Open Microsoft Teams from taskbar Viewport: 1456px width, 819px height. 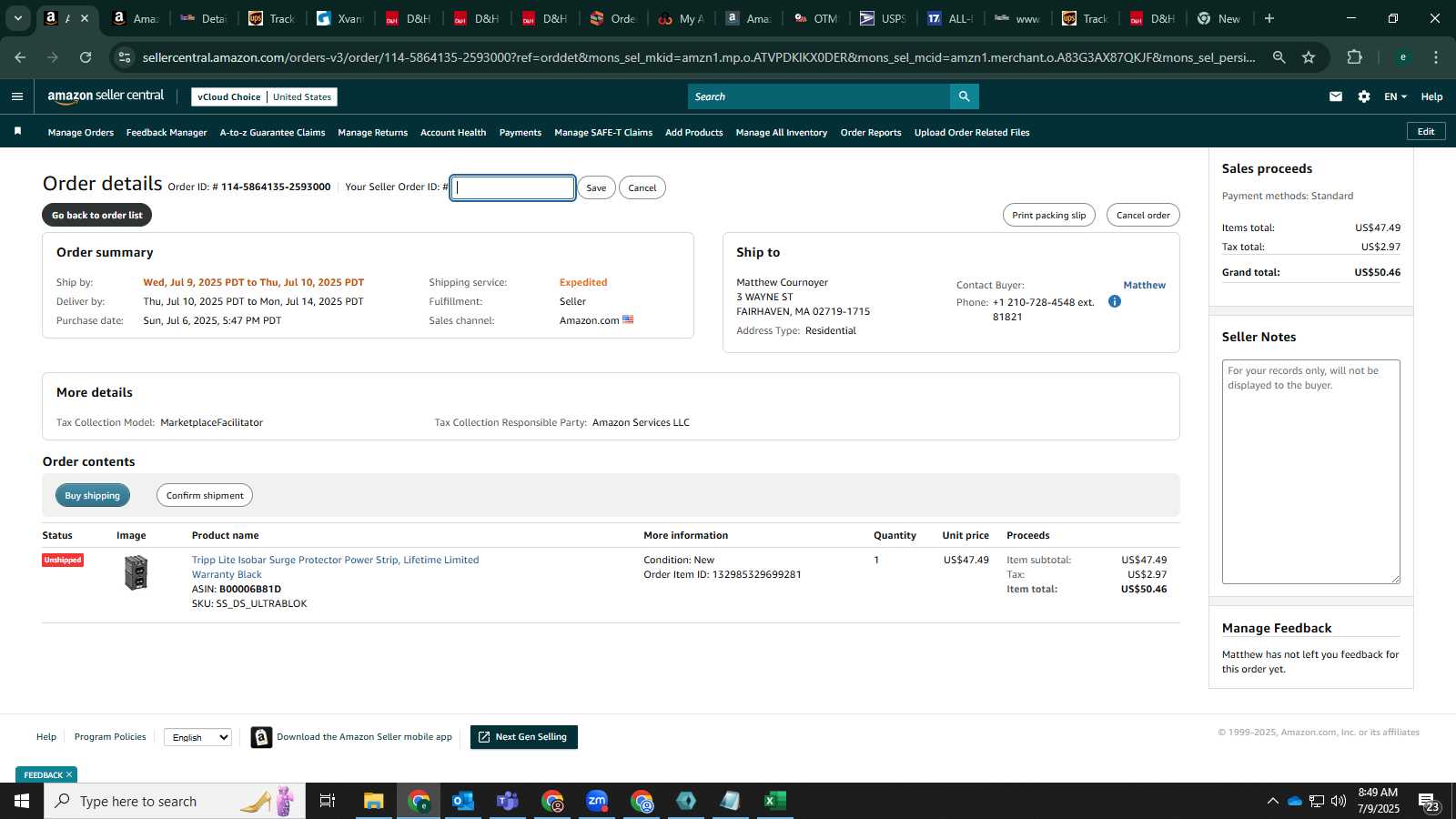[508, 801]
